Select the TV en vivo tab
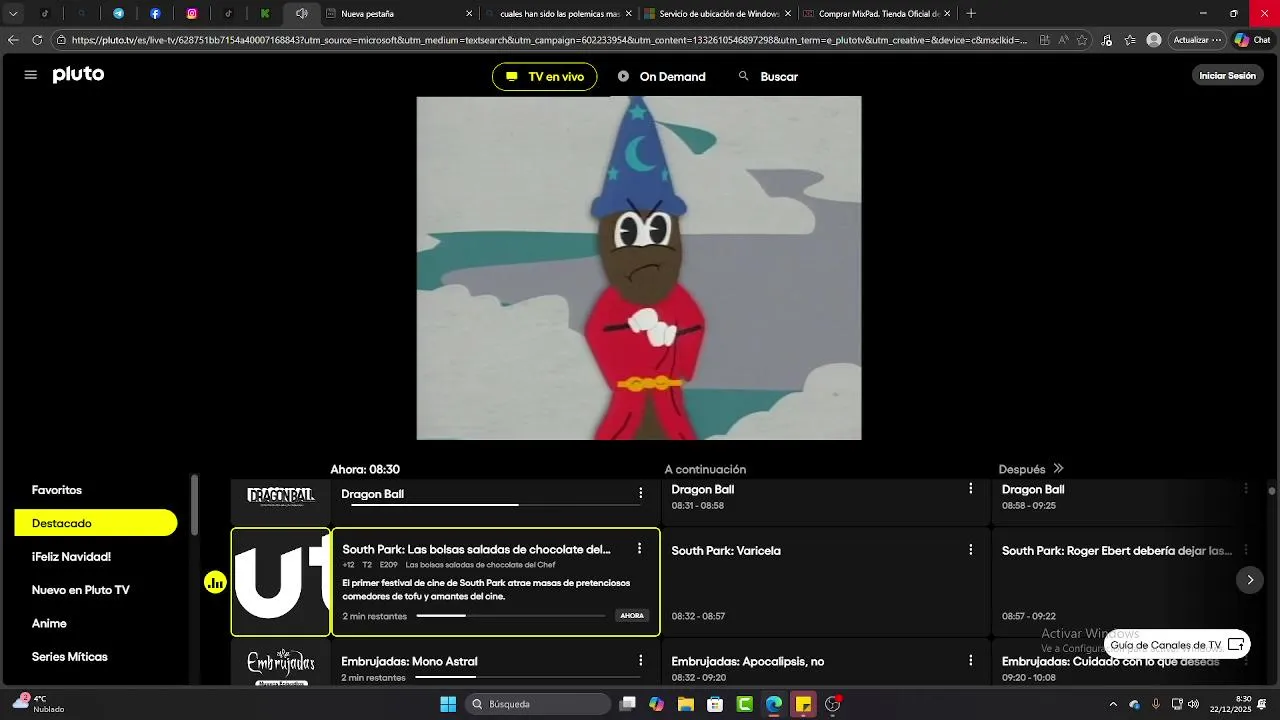 pyautogui.click(x=545, y=77)
